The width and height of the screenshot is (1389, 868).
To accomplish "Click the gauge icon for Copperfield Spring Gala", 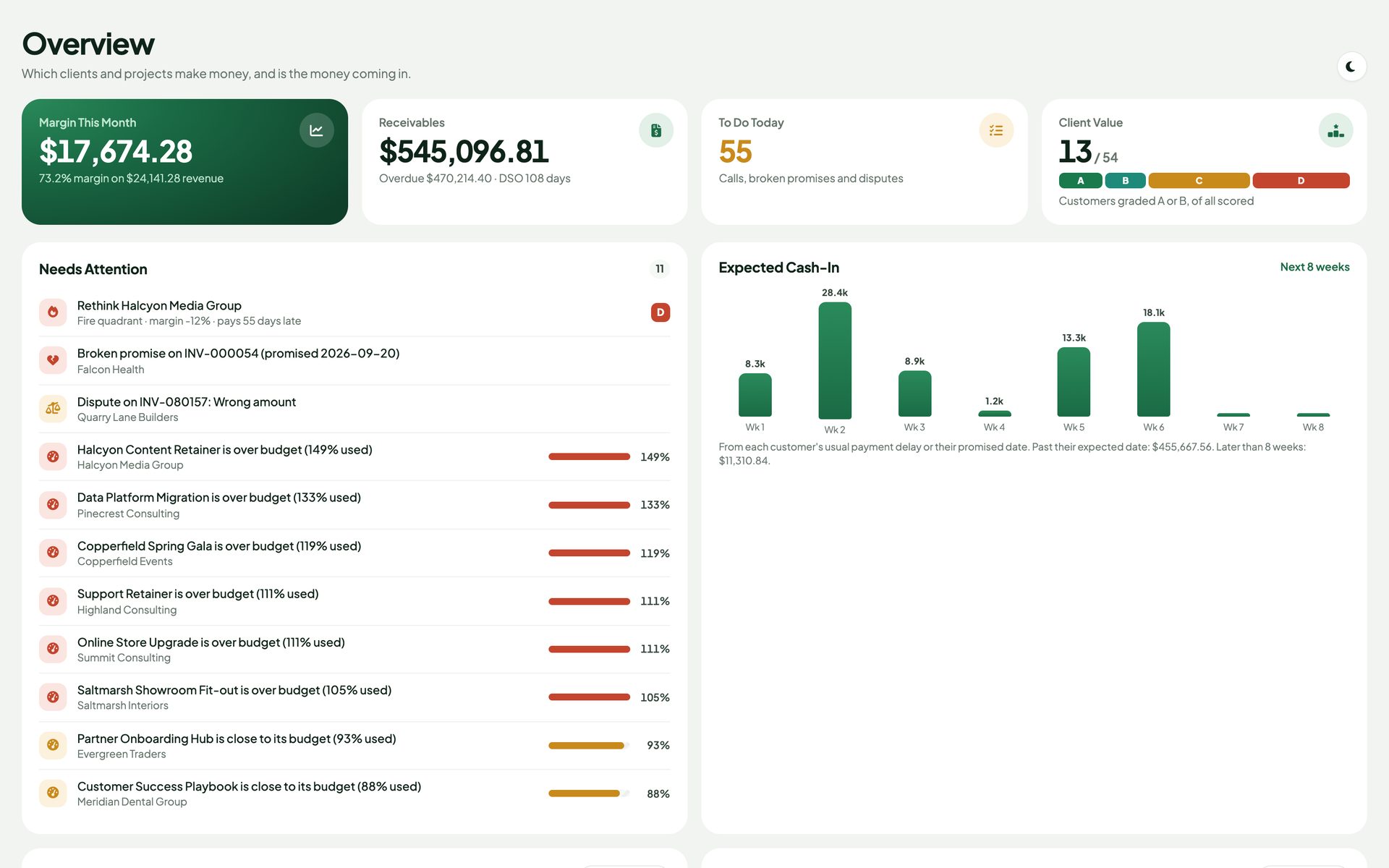I will (x=53, y=553).
